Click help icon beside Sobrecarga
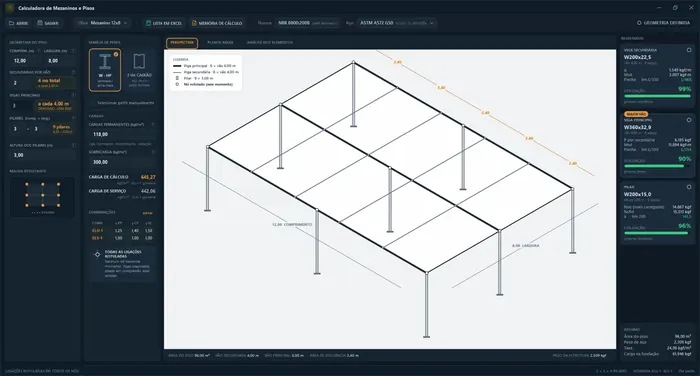The height and width of the screenshot is (376, 700). pos(153,152)
